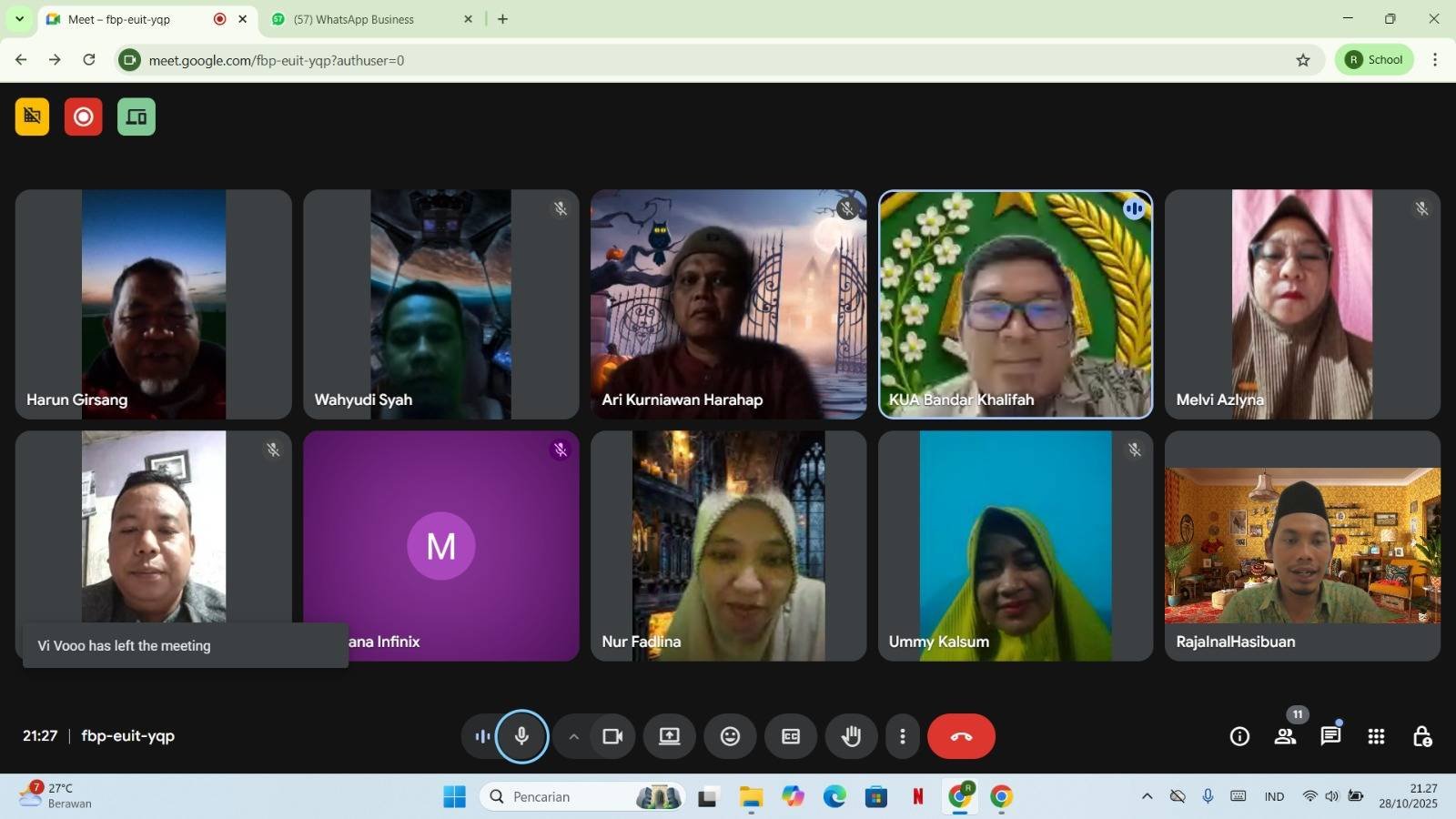Open Chrome three-dot menu
This screenshot has height=819, width=1456.
tap(1435, 60)
